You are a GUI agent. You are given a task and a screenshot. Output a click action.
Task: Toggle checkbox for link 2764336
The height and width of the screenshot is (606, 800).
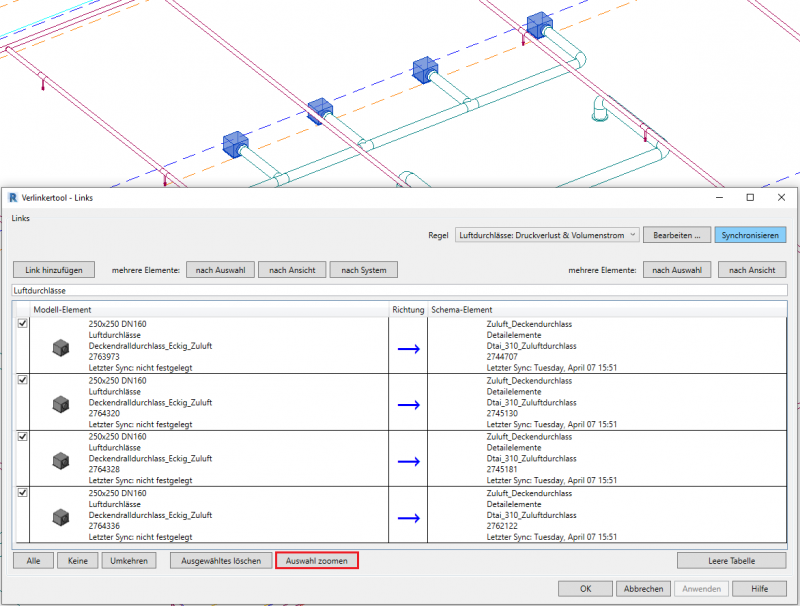click(x=22, y=494)
